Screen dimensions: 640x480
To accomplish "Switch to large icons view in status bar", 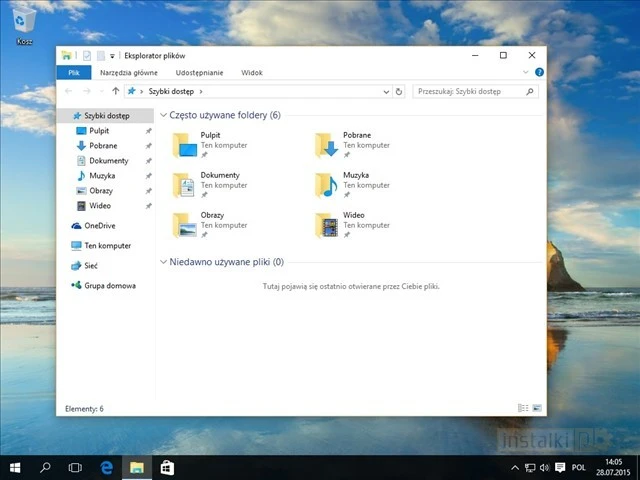I will click(537, 408).
